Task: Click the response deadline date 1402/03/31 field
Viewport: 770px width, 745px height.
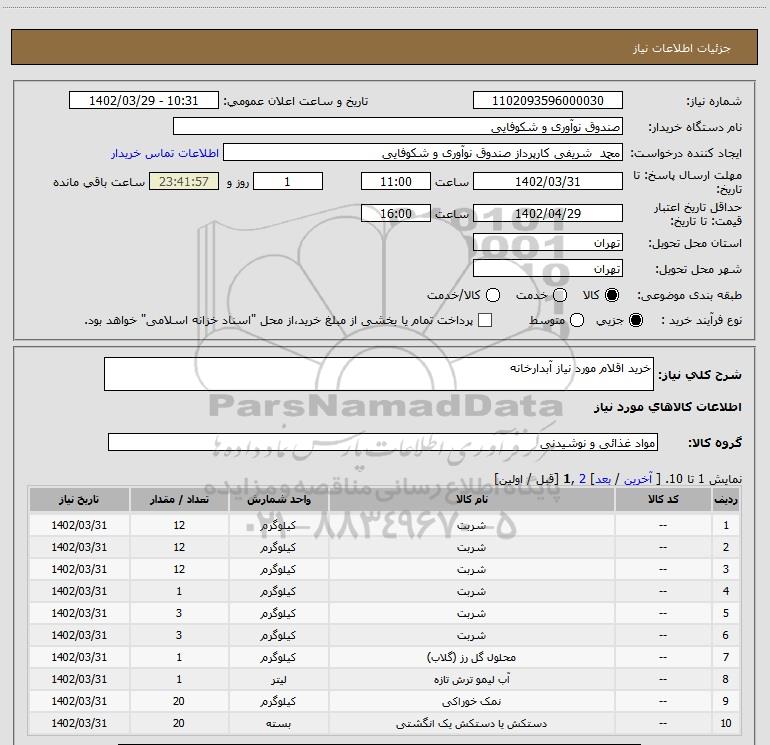Action: tap(548, 182)
